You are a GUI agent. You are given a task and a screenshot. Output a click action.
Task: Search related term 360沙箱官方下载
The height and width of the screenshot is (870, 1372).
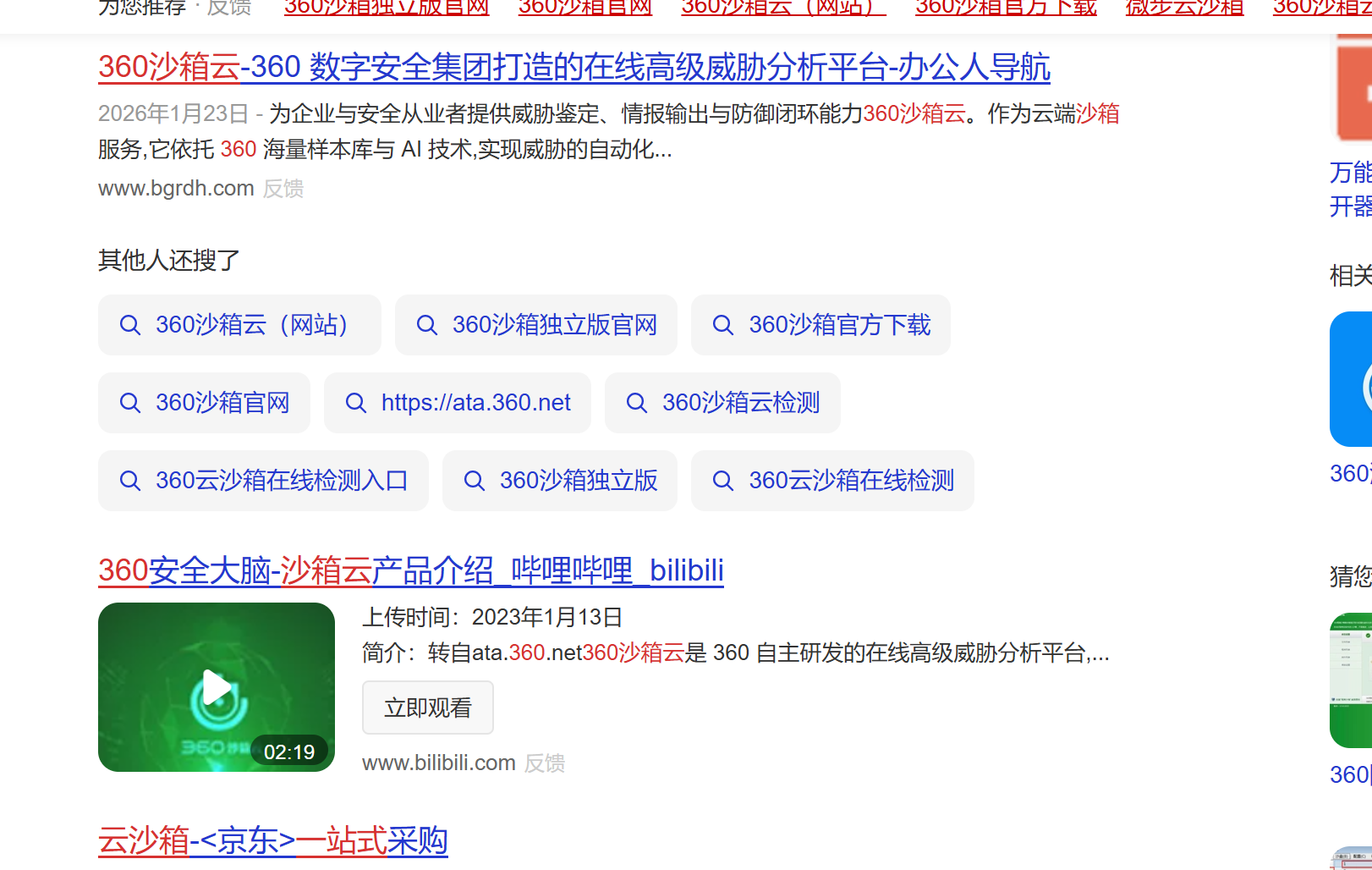tap(820, 325)
